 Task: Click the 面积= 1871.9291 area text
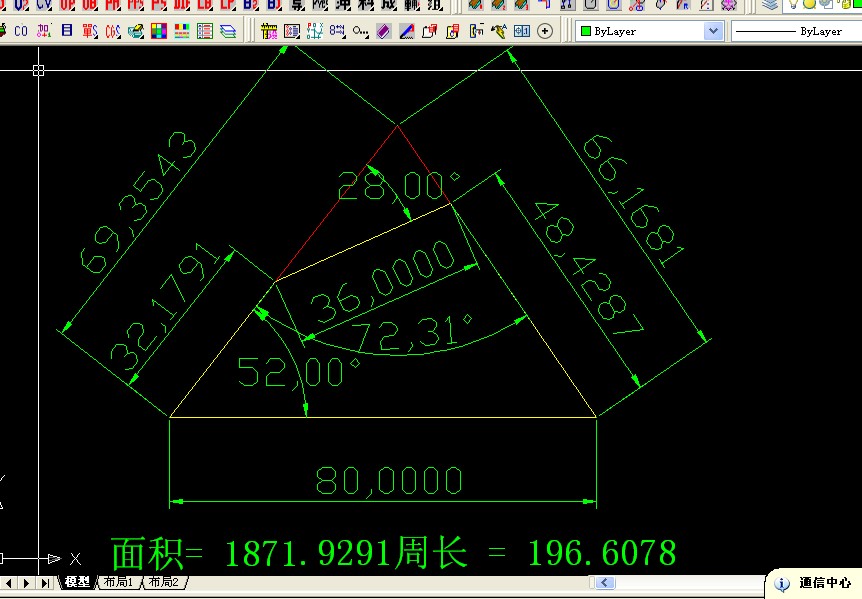(253, 553)
